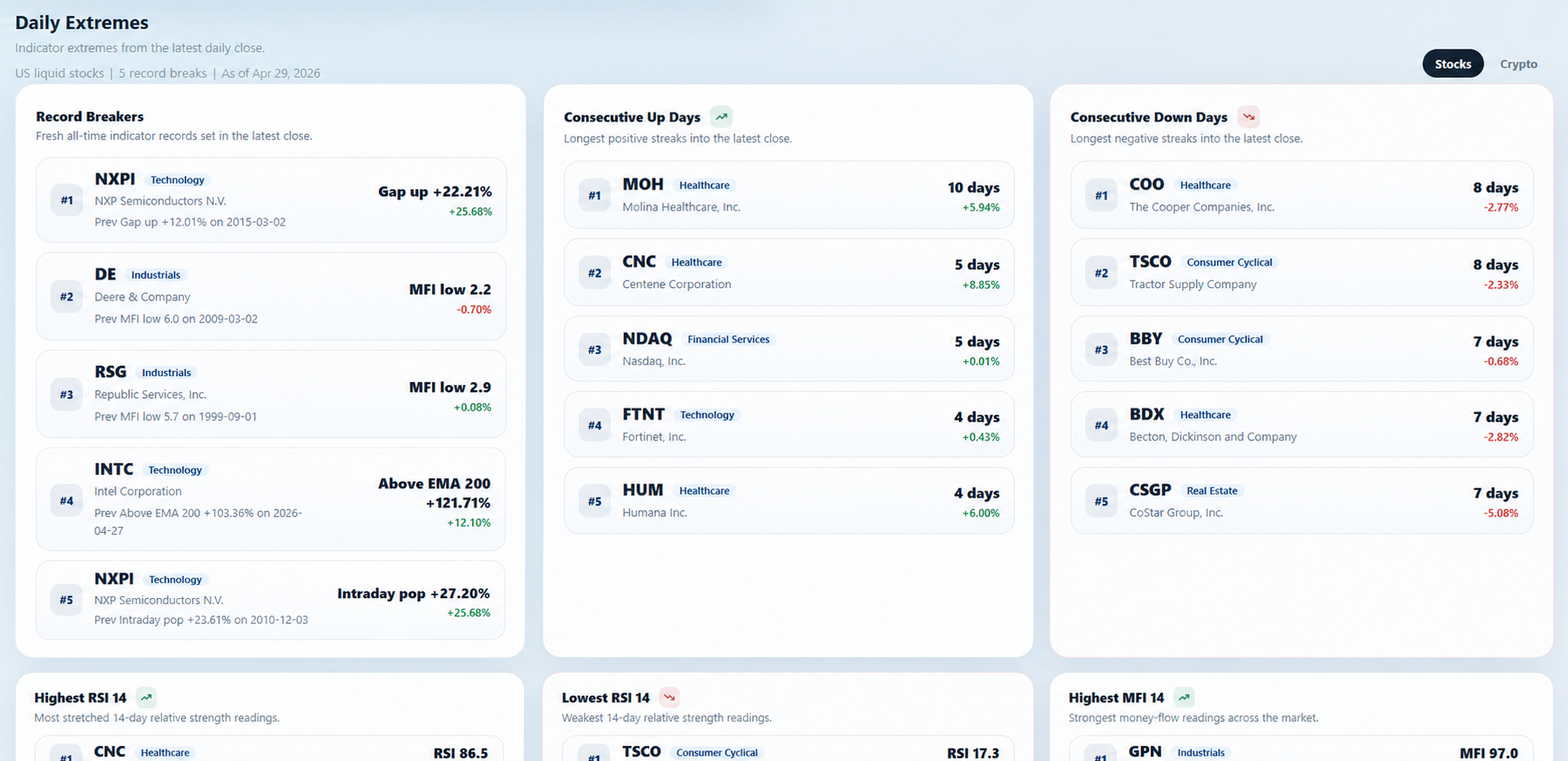The height and width of the screenshot is (761, 1568).
Task: Click the 'CoStar Group, Inc.' name
Action: coord(1176,513)
